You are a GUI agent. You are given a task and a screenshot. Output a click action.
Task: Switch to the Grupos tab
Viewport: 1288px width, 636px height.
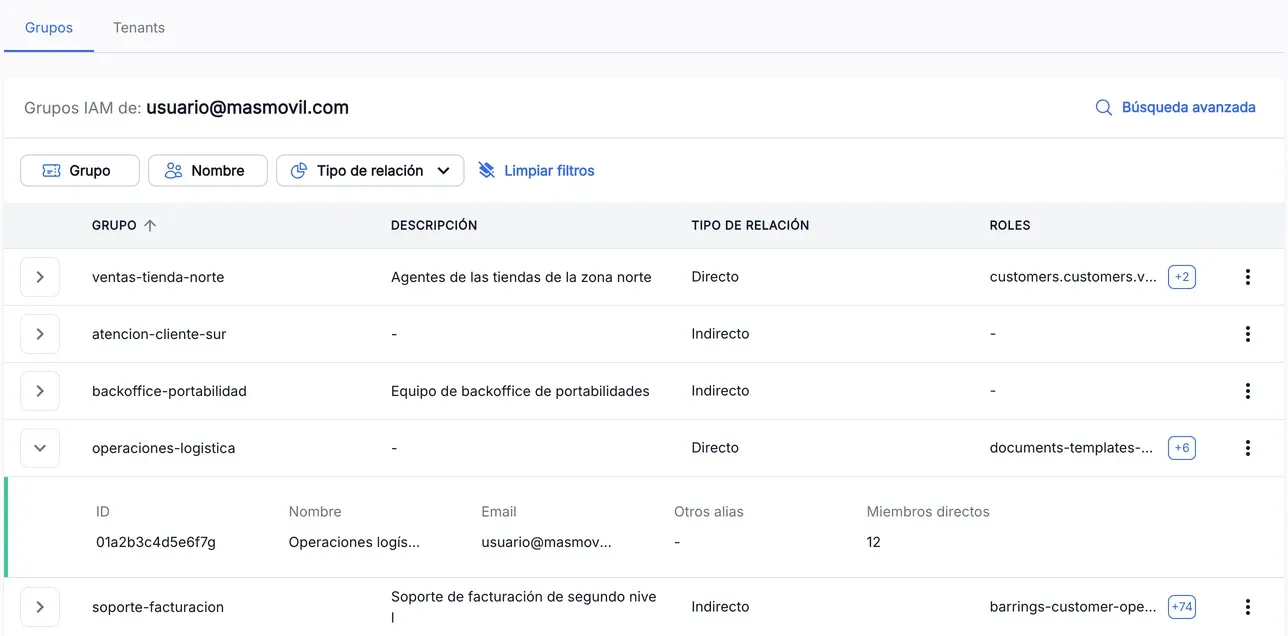point(49,27)
